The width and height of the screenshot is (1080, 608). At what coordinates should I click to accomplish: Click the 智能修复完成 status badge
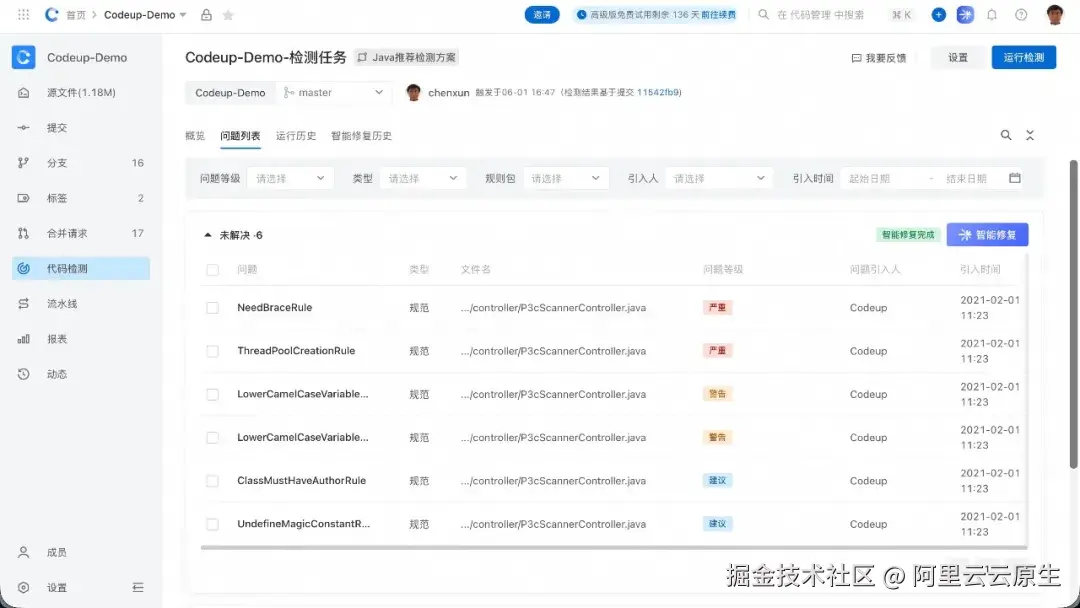[908, 235]
